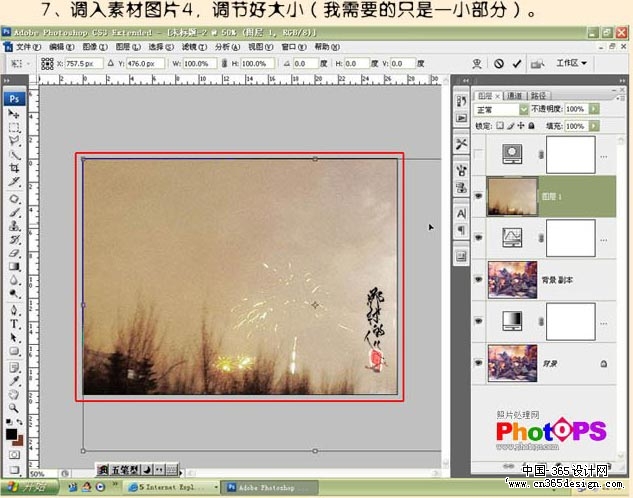Cancel the transform in options bar

(499, 63)
